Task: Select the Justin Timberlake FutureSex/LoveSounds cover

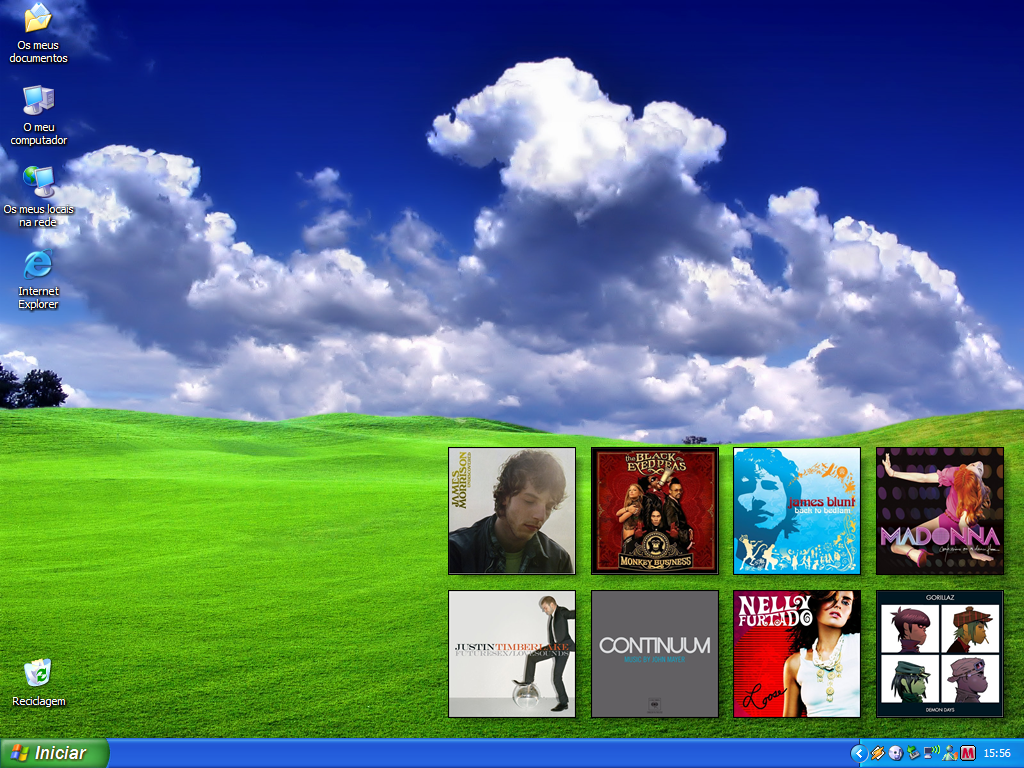Action: [512, 654]
